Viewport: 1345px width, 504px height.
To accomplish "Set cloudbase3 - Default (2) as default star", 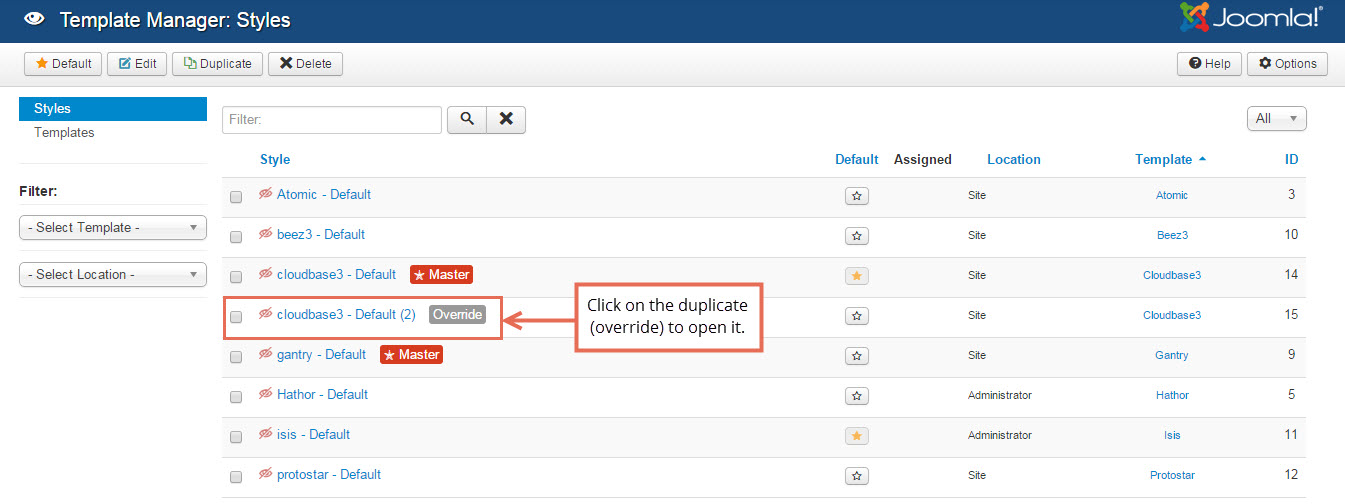I will (x=857, y=316).
